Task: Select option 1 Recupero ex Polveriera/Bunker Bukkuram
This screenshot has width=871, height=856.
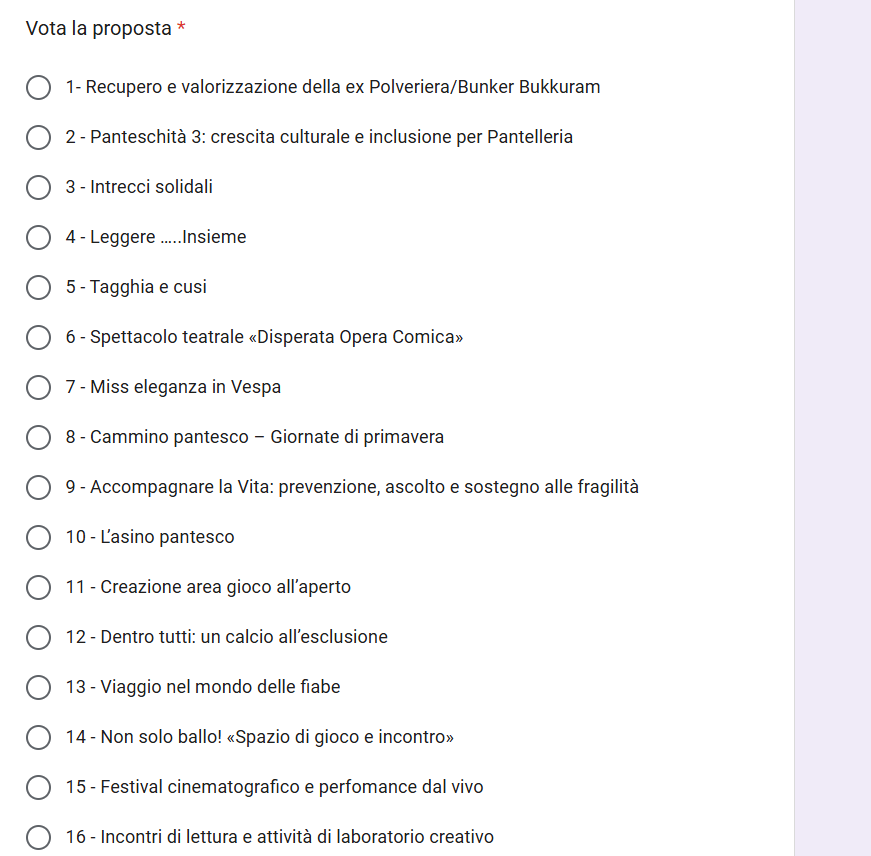Action: tap(38, 87)
